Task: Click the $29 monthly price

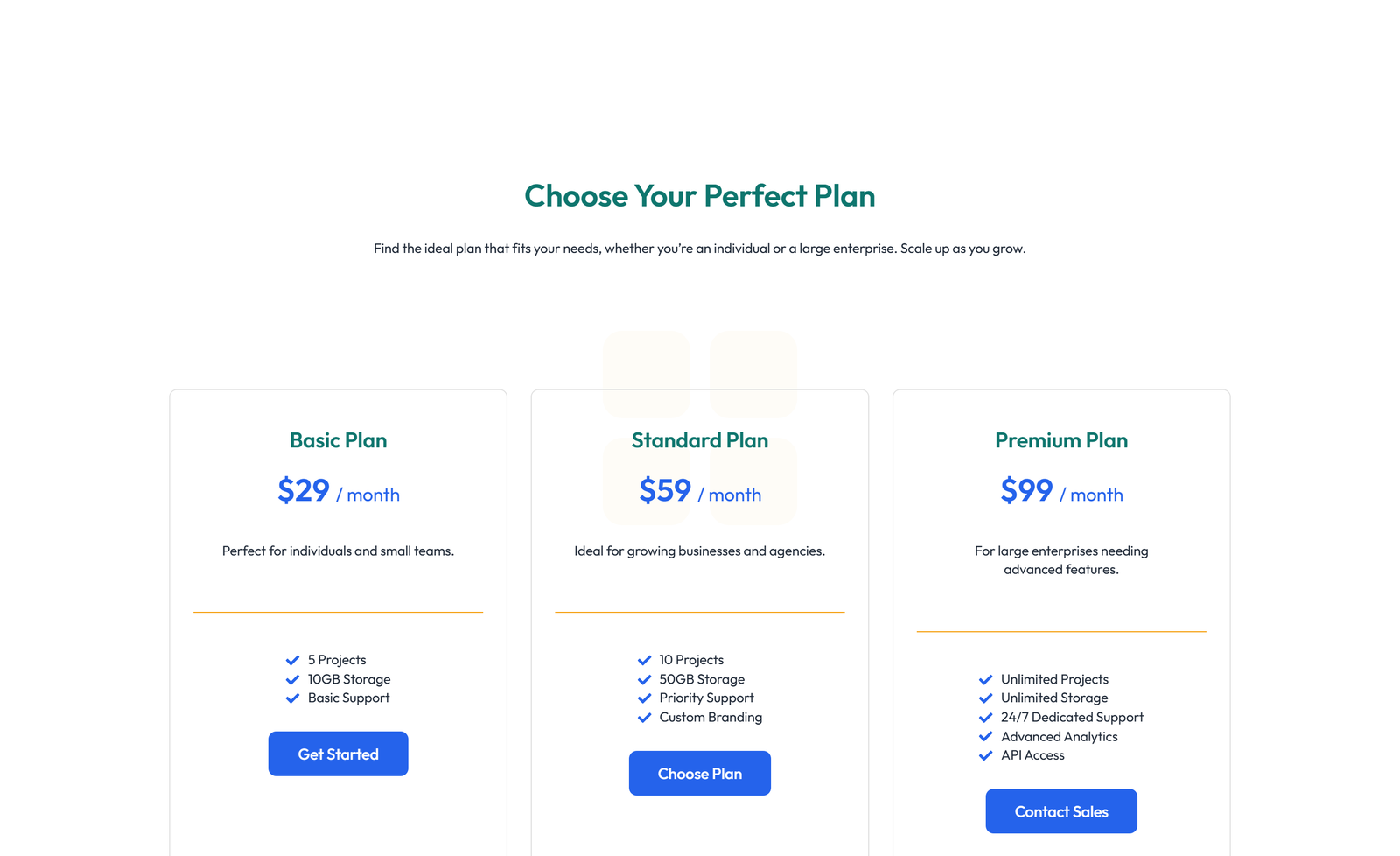Action: click(x=303, y=492)
